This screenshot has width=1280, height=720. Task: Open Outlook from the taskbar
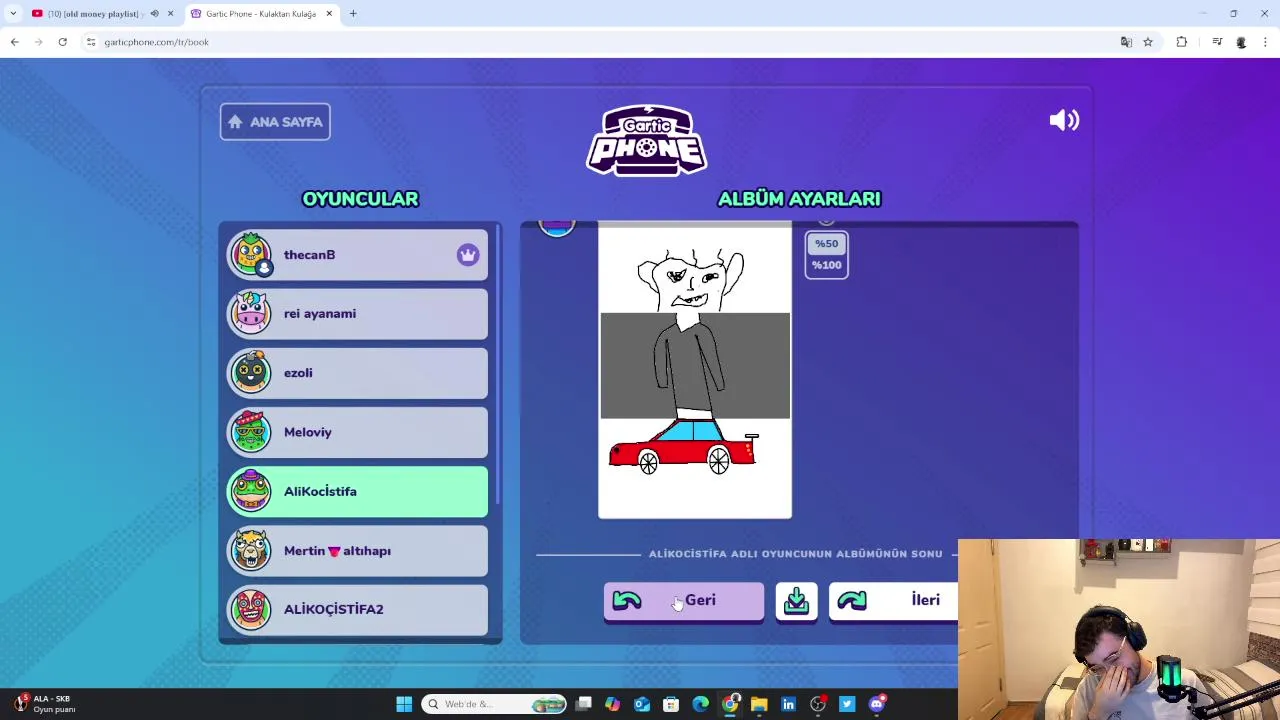642,704
